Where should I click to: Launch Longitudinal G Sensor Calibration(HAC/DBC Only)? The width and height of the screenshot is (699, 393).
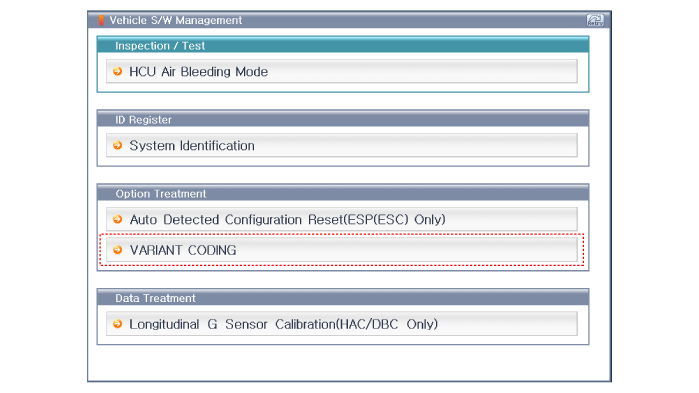click(341, 324)
